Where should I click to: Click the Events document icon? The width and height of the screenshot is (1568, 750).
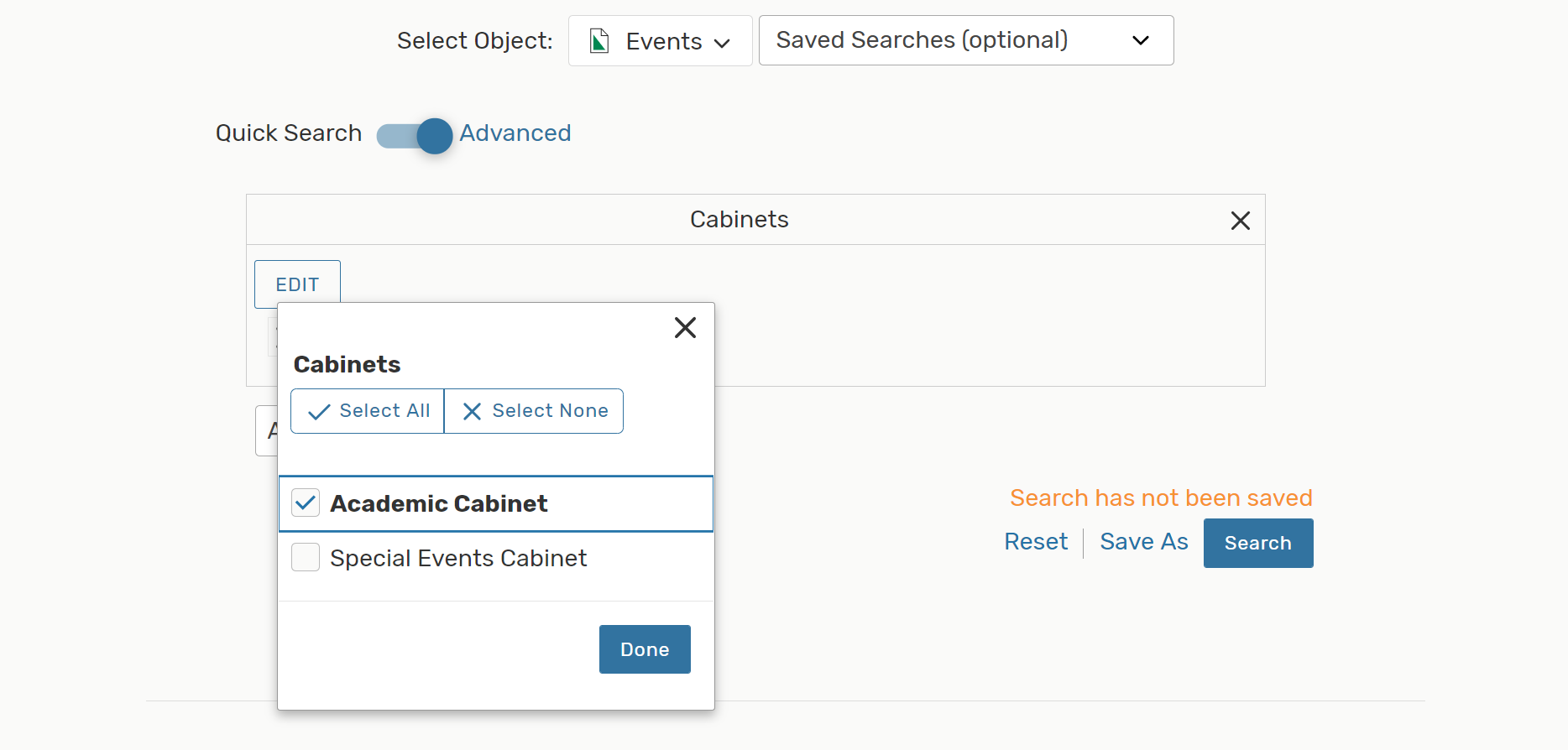(599, 41)
